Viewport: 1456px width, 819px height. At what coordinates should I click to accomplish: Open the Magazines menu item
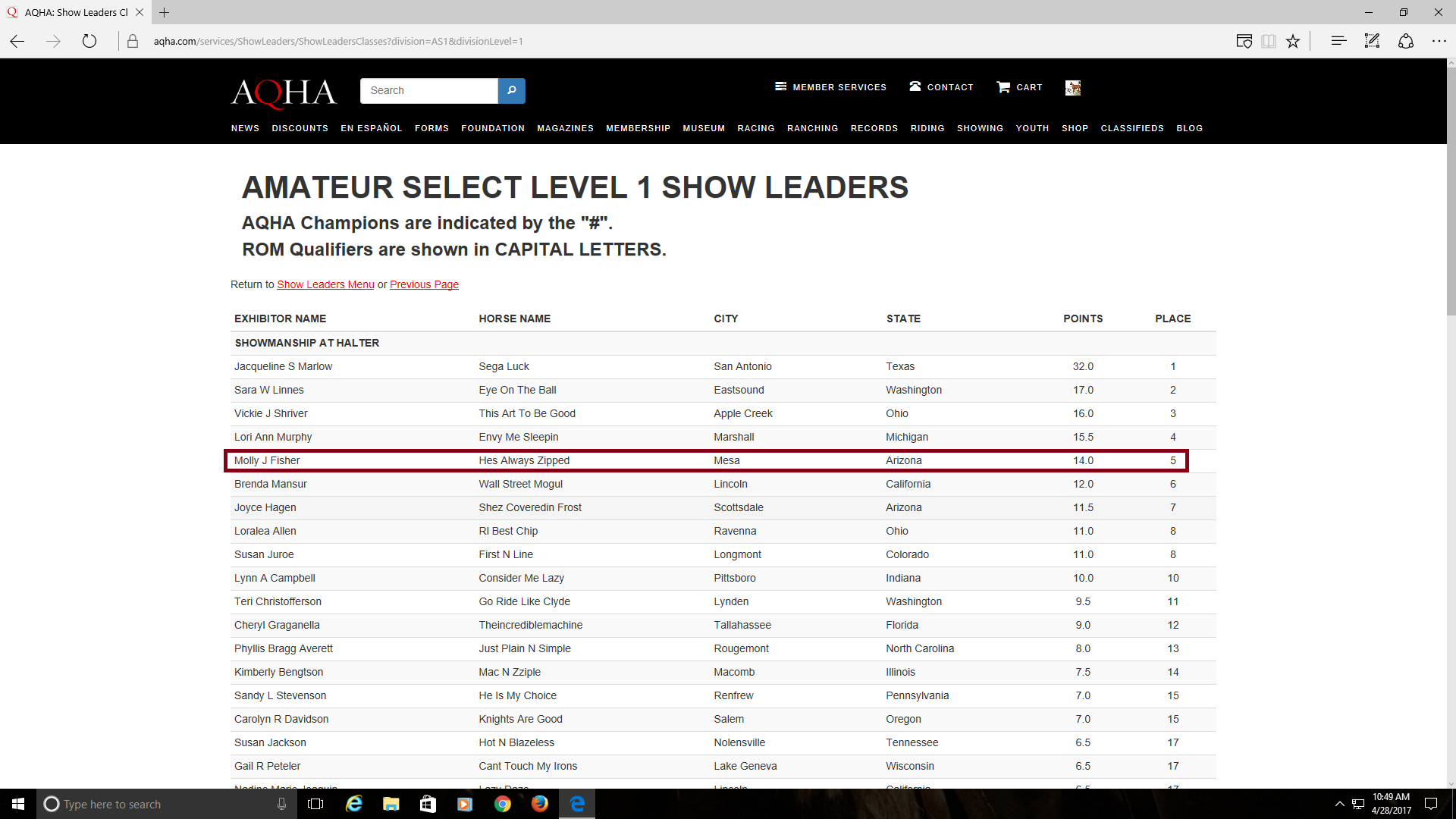click(x=565, y=128)
